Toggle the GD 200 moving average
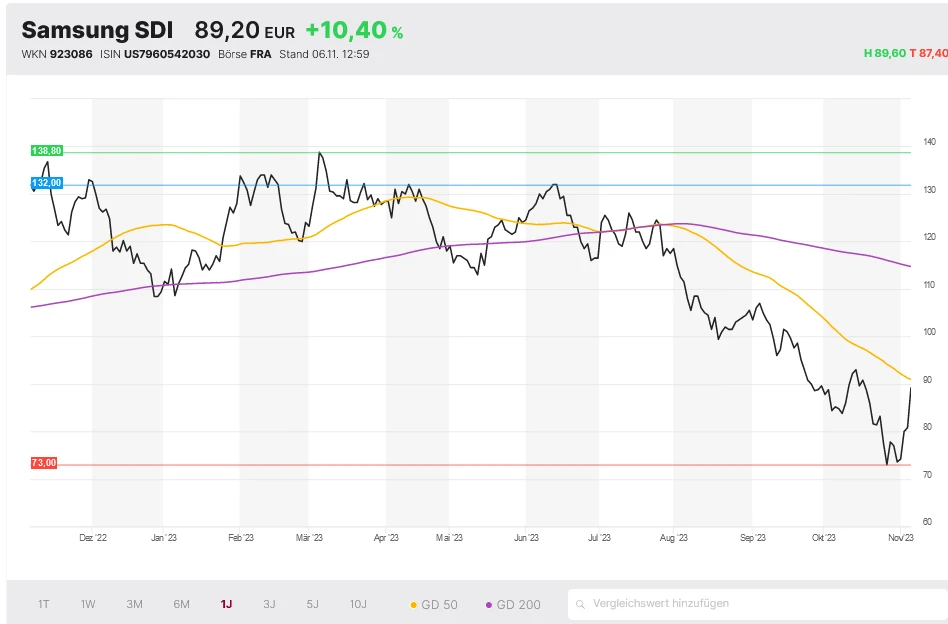948x624 pixels. [x=518, y=604]
